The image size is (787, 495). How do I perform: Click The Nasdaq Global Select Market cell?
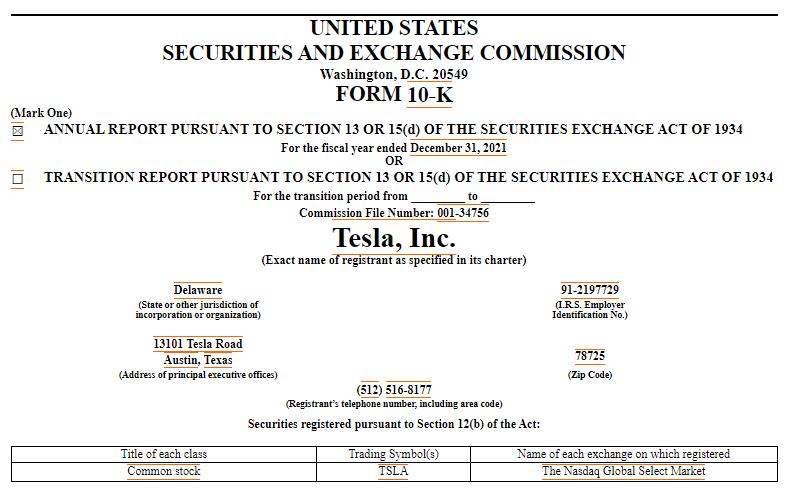(x=623, y=471)
